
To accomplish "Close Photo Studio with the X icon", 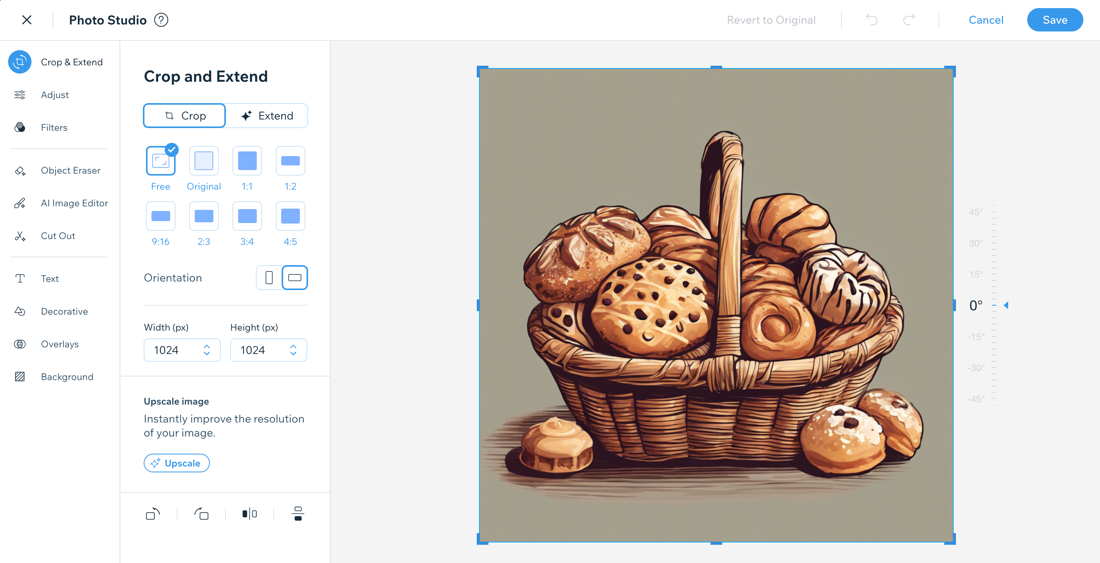I will [27, 20].
